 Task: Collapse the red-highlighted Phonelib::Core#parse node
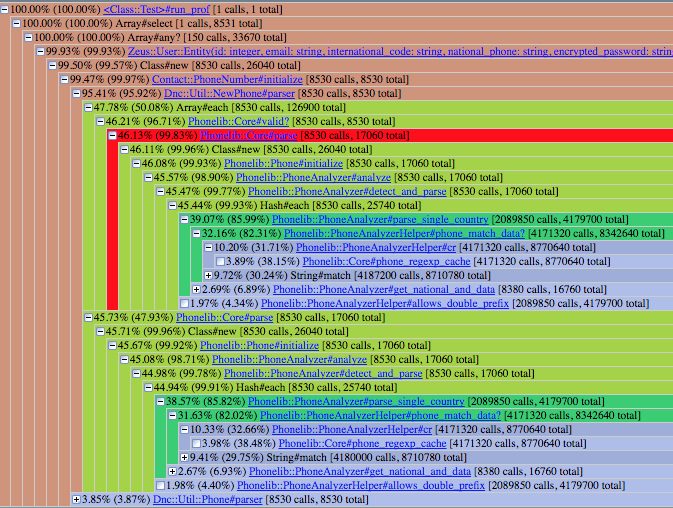(x=112, y=136)
